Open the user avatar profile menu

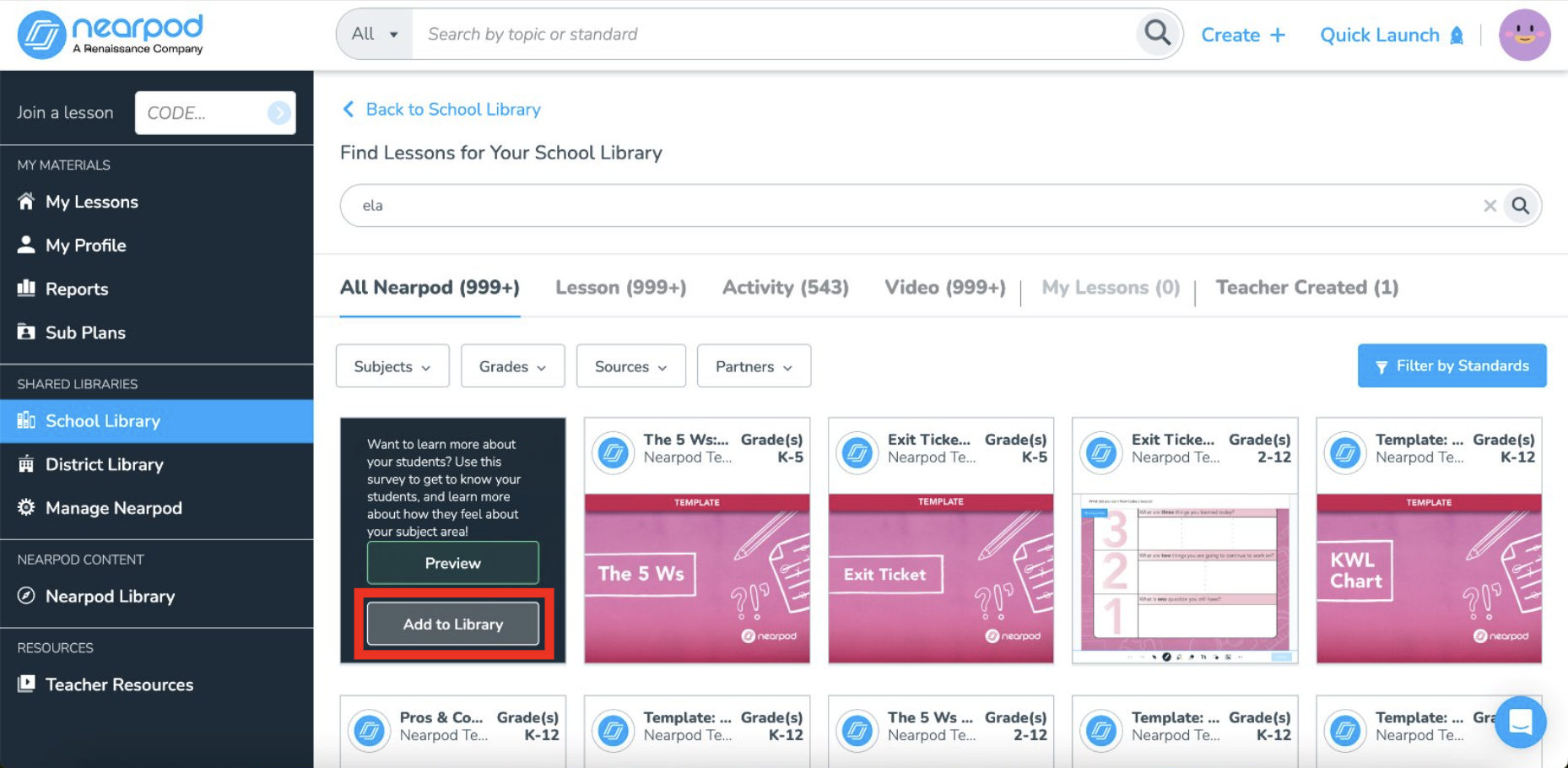[1524, 35]
